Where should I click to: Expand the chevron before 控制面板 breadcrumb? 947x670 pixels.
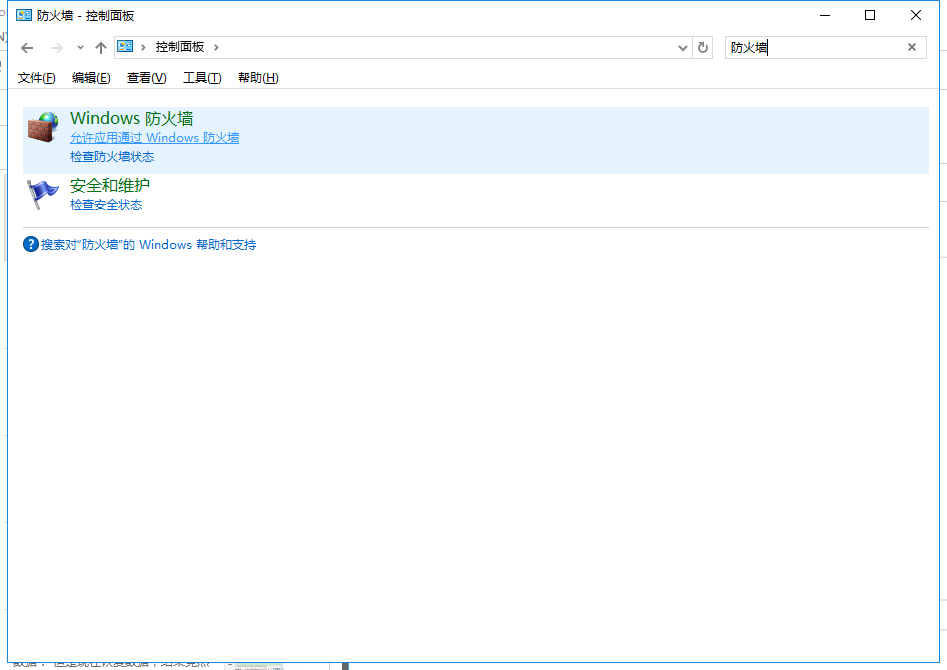[x=143, y=47]
